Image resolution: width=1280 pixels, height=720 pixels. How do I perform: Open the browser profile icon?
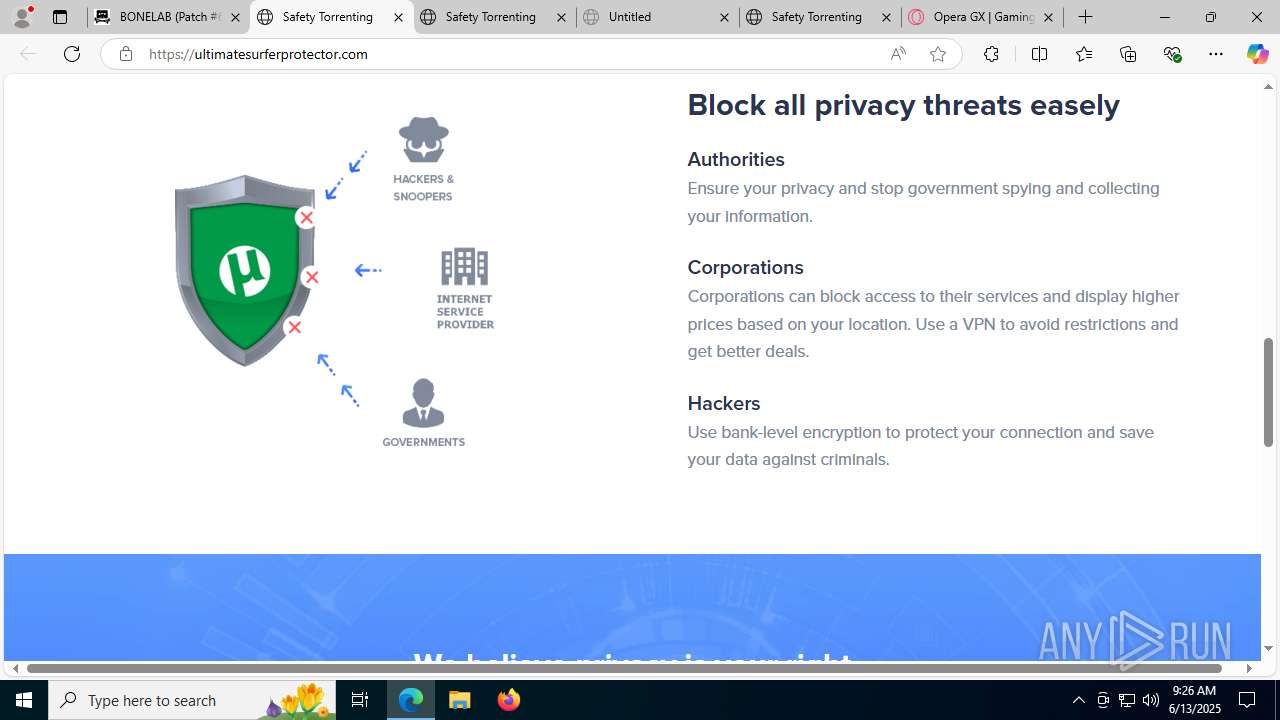[22, 16]
